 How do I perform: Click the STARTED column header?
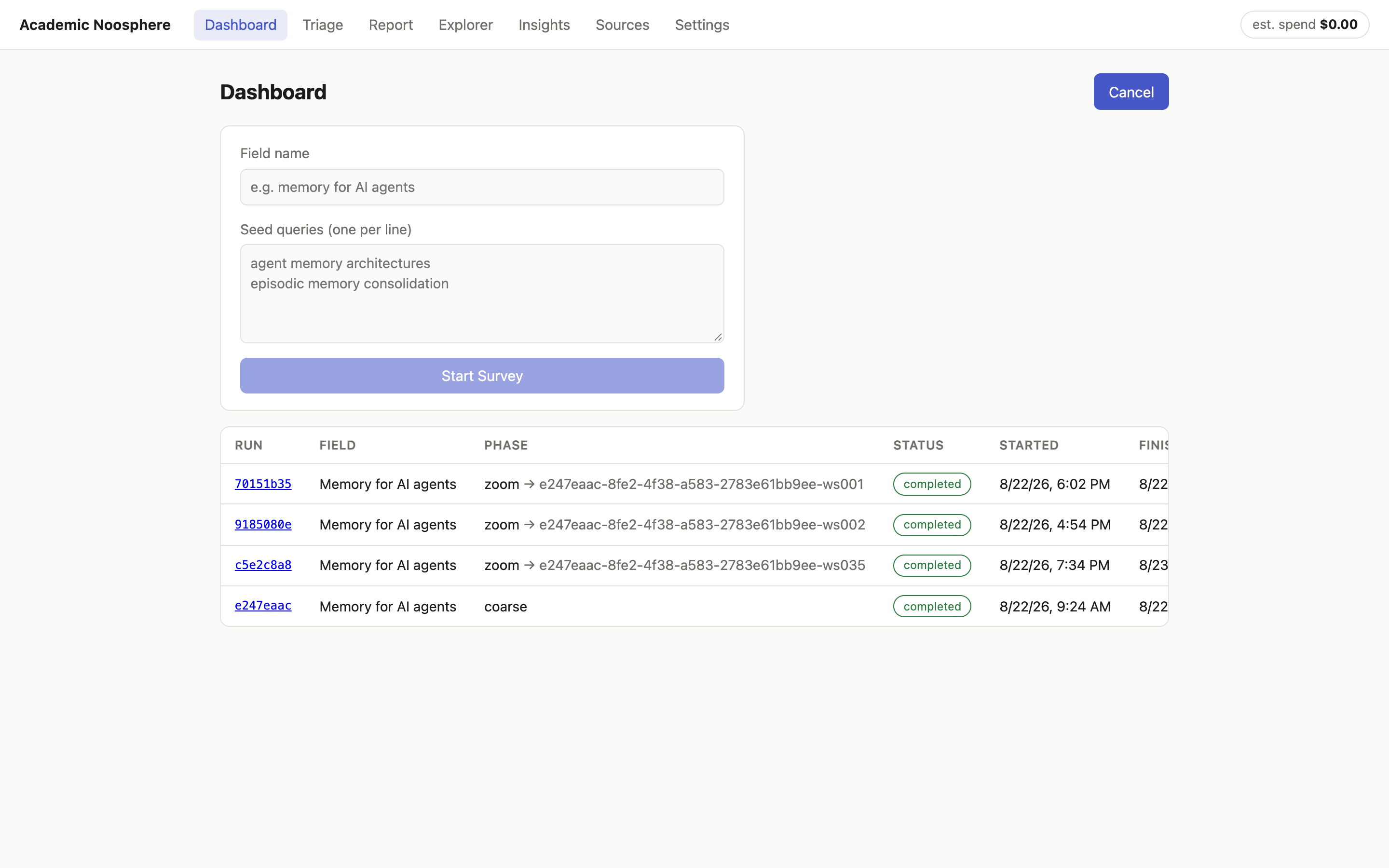[1029, 446]
